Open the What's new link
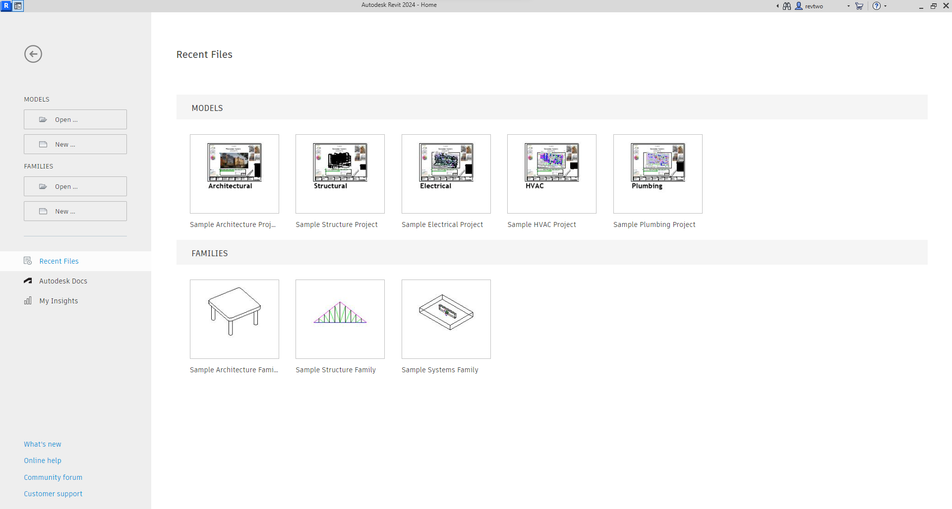Viewport: 952px width, 509px height. point(42,444)
